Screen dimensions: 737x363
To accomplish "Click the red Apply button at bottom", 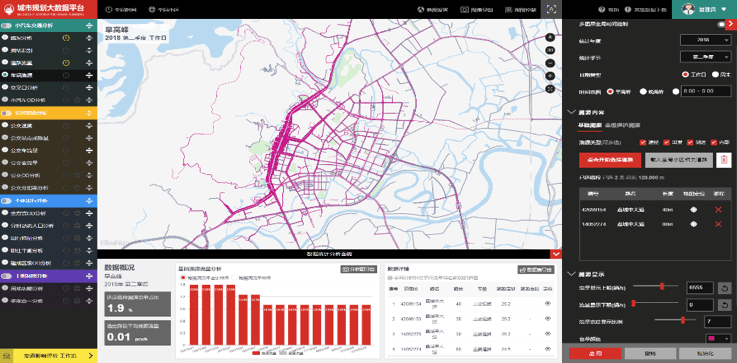I will coord(595,354).
